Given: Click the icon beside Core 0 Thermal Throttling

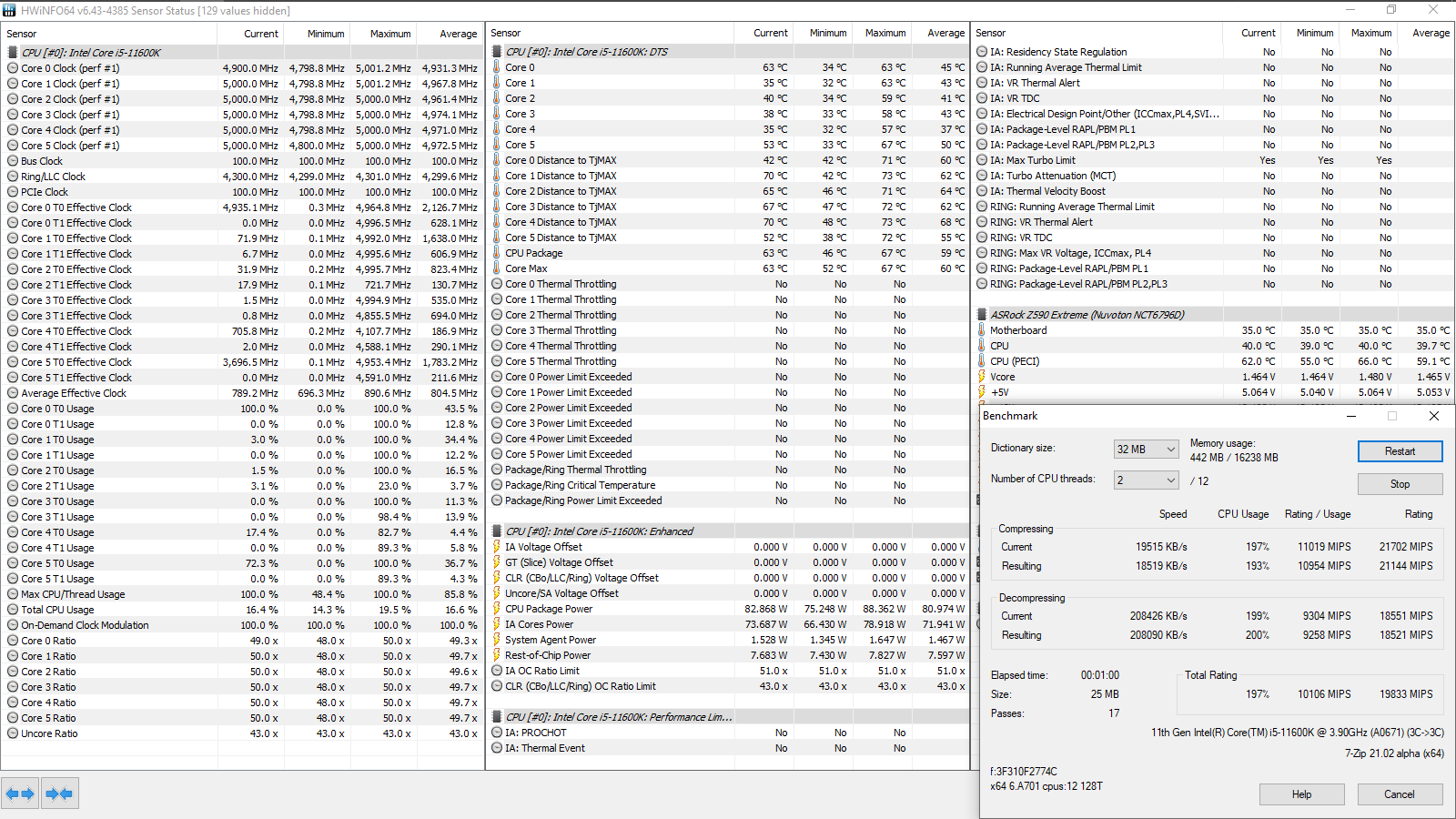Looking at the screenshot, I should 497,284.
